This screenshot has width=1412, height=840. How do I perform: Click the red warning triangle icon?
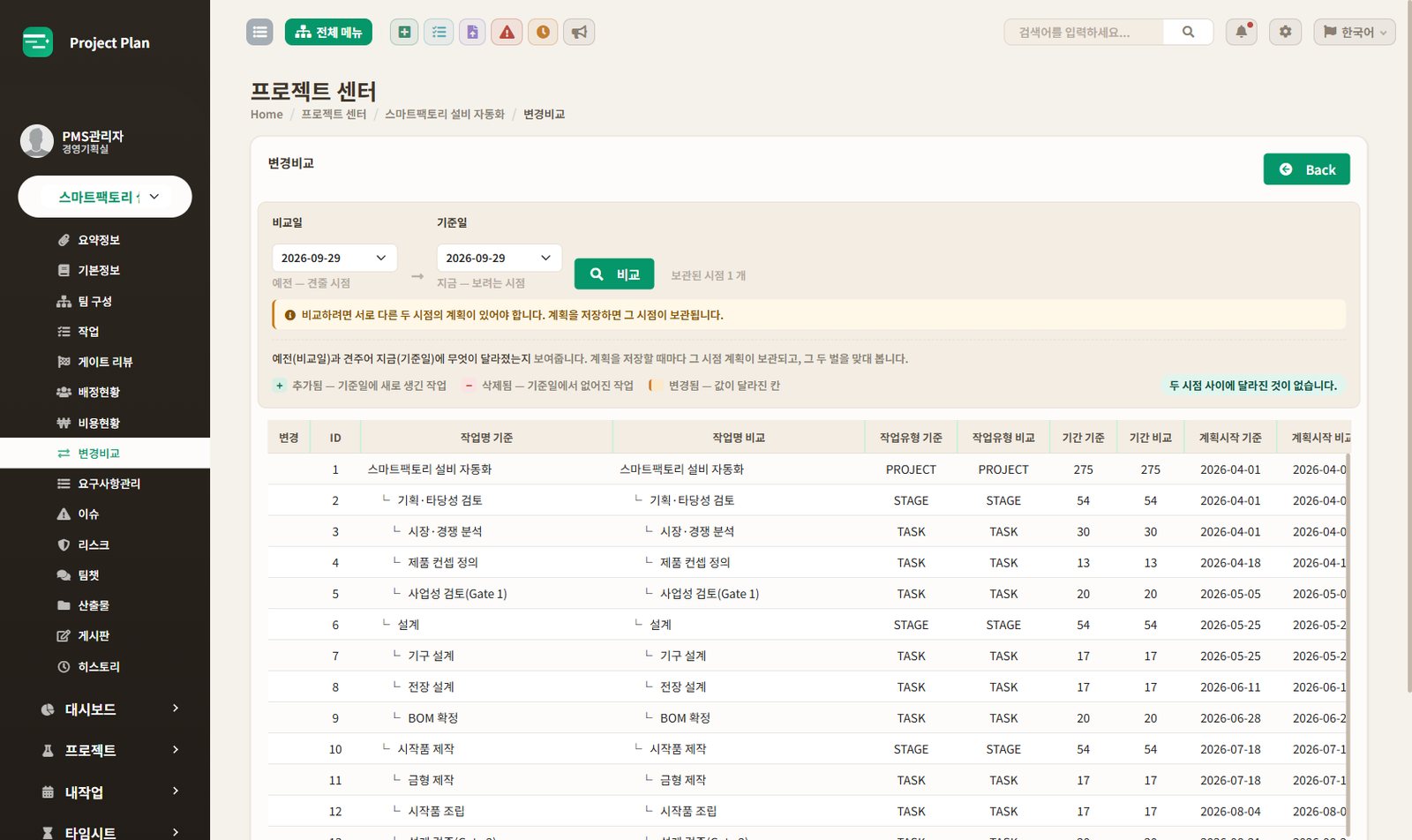coord(507,32)
